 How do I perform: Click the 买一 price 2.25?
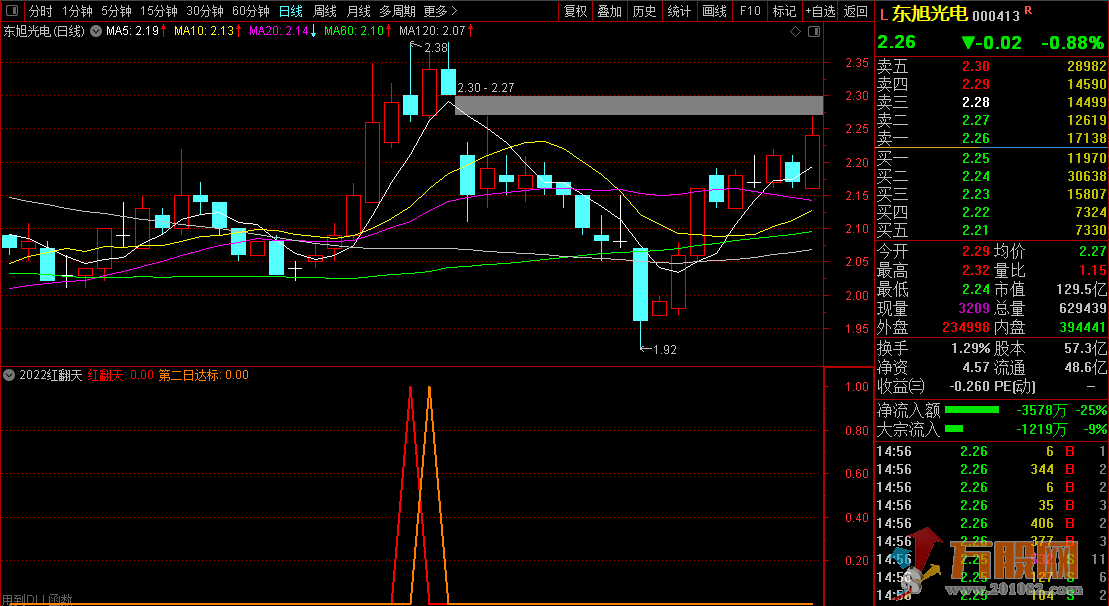[x=975, y=158]
